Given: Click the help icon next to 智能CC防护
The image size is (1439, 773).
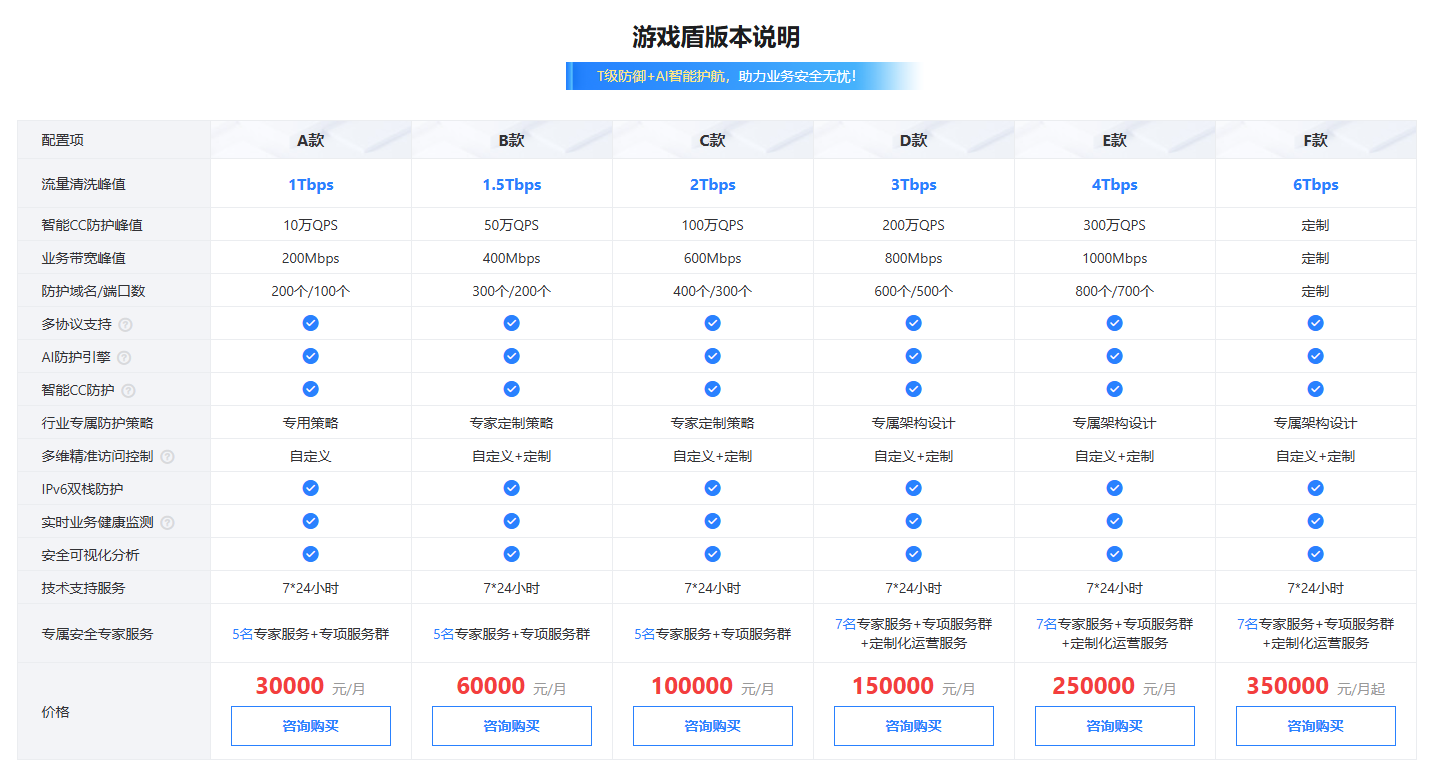Looking at the screenshot, I should 128,390.
